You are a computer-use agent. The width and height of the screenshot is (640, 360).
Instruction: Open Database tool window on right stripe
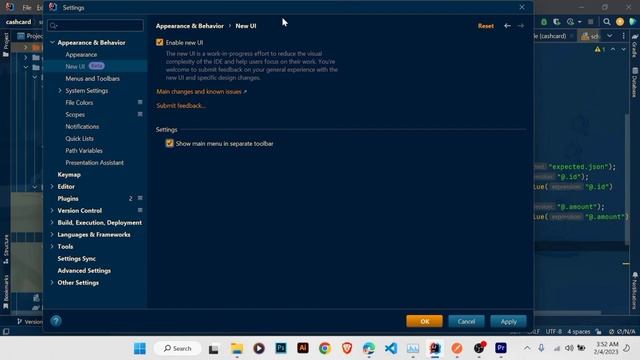[x=635, y=83]
